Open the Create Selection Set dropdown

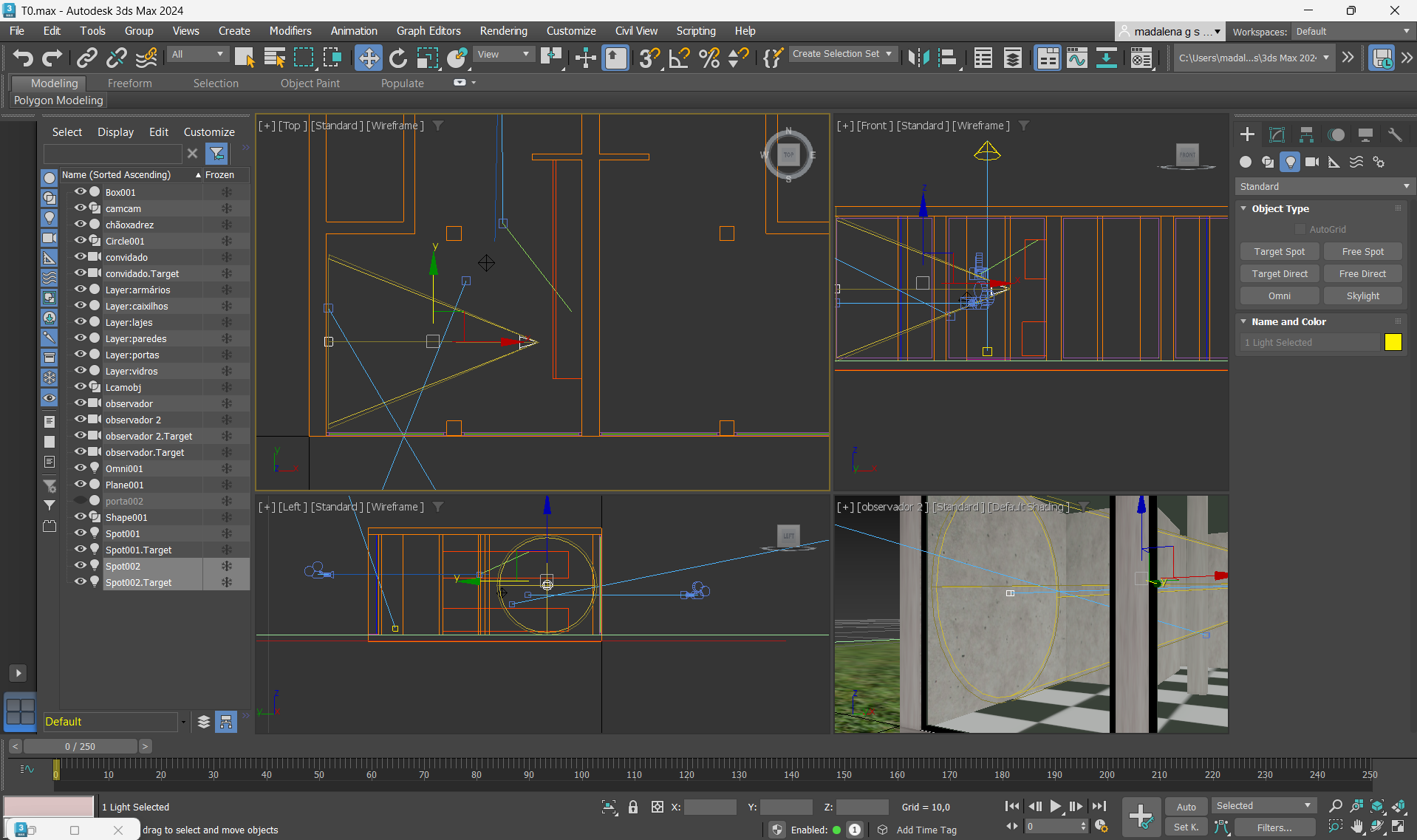click(x=842, y=54)
